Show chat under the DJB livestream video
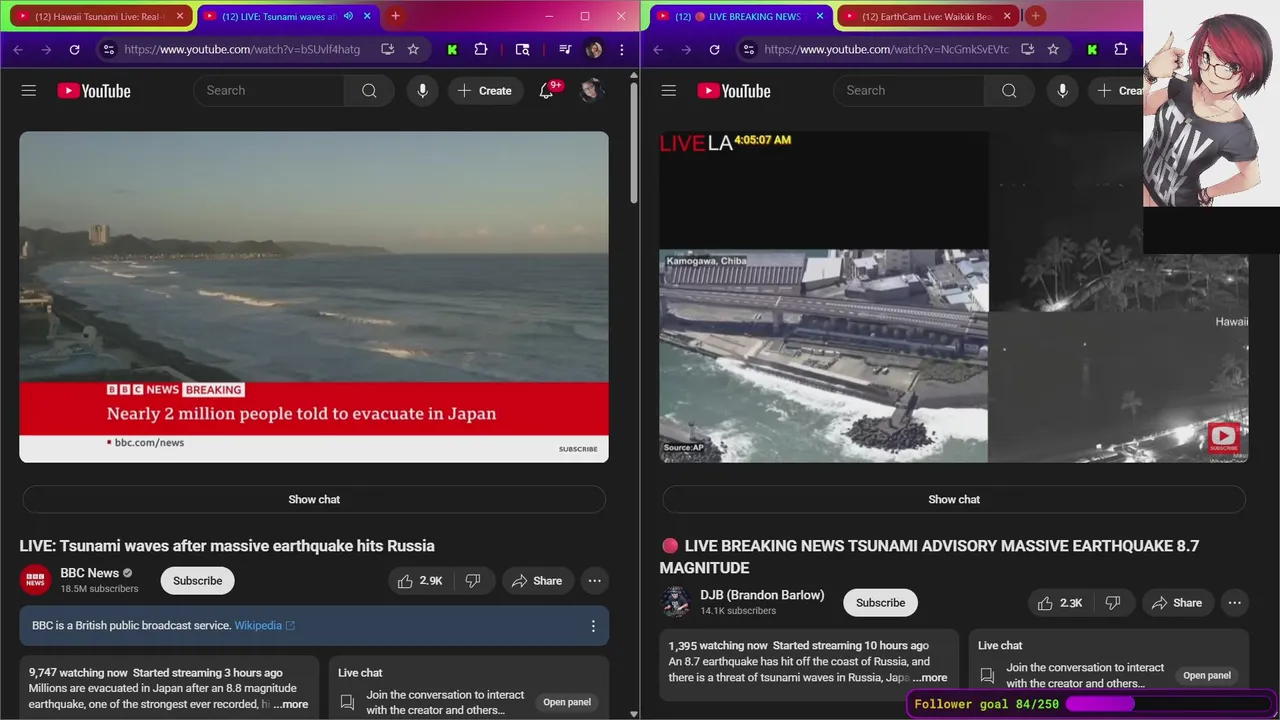 (954, 499)
